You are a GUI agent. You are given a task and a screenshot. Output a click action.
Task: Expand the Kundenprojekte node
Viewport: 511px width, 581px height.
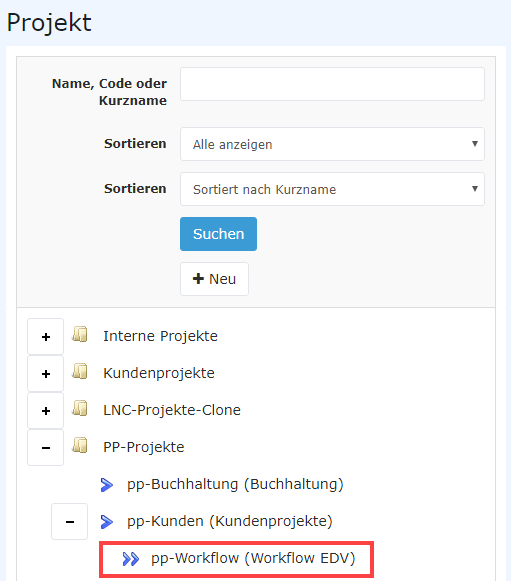coord(46,374)
